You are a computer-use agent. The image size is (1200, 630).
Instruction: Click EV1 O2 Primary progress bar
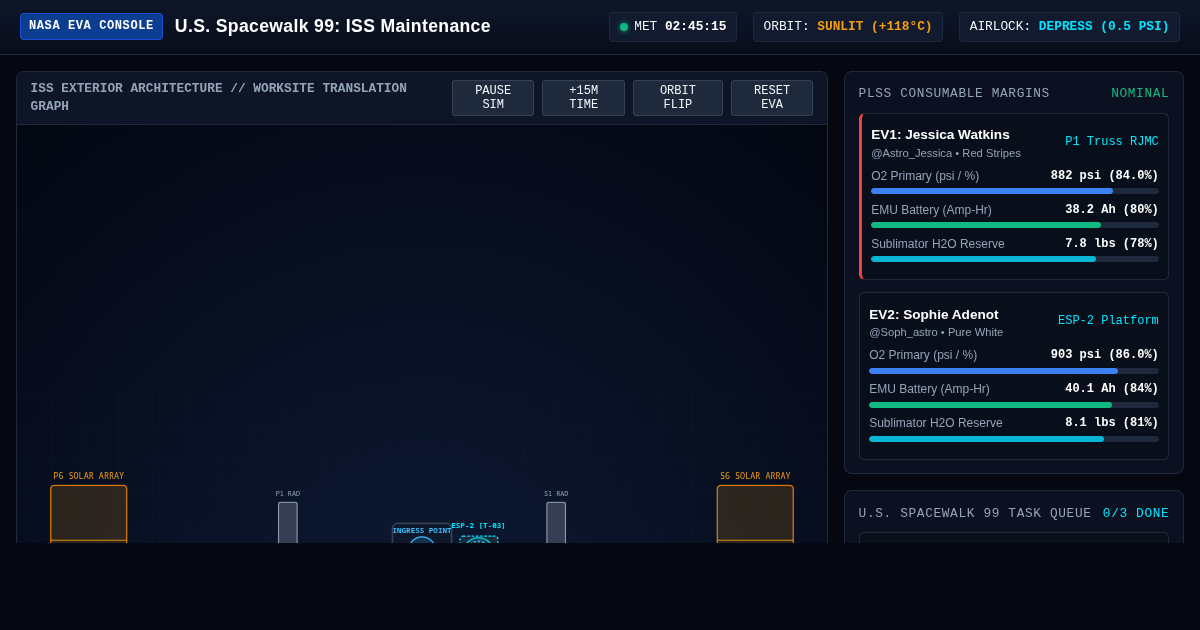click(1015, 191)
